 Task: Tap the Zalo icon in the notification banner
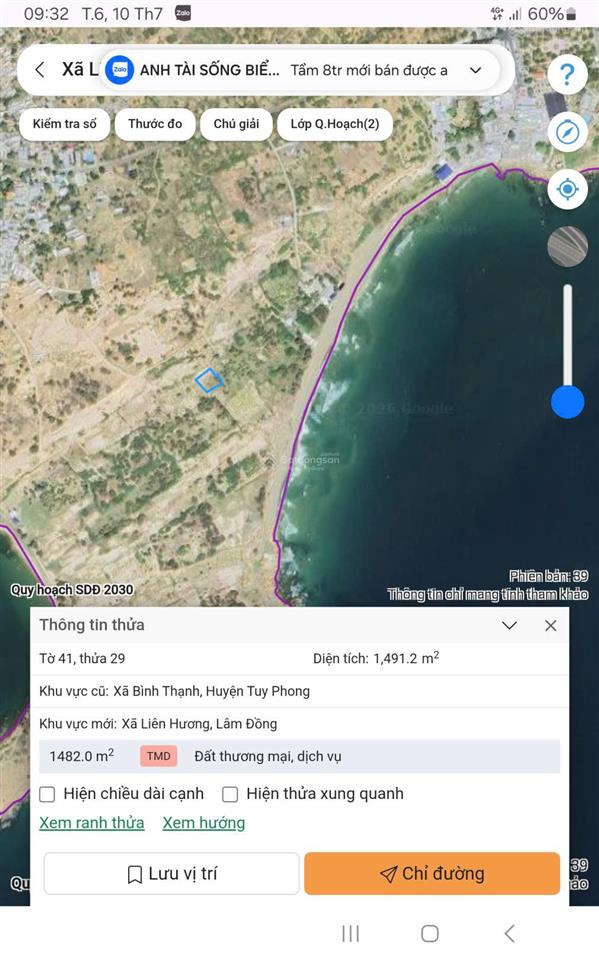coord(120,70)
